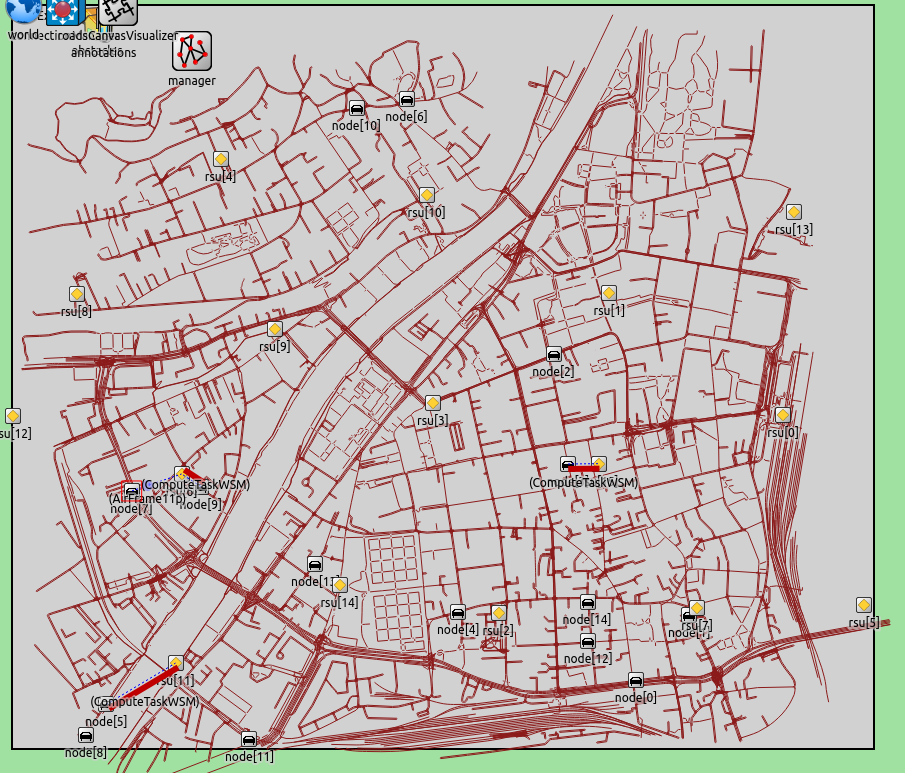Select the rsu[5] roadside unit icon
Image resolution: width=905 pixels, height=773 pixels.
click(x=864, y=605)
